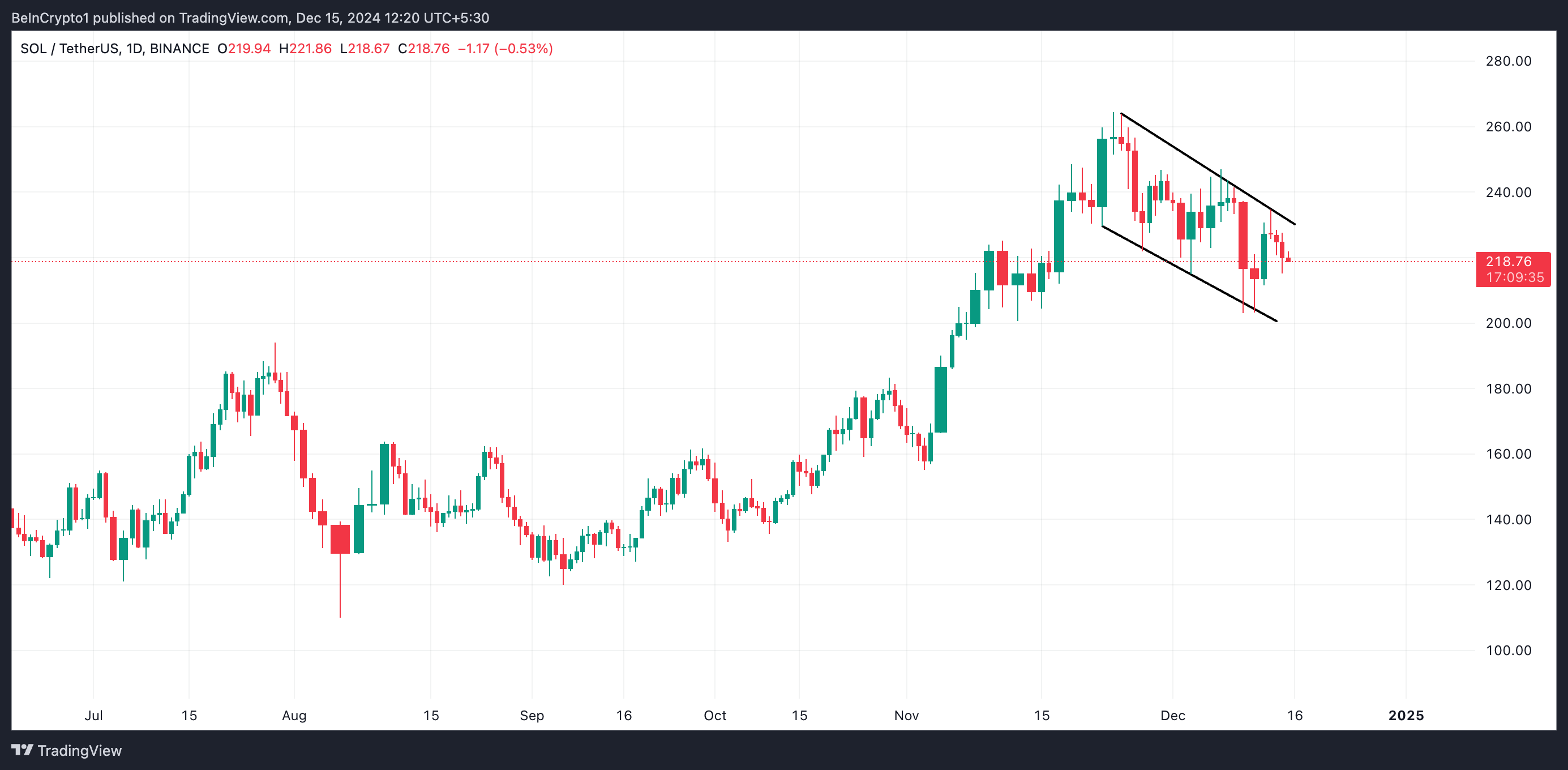Click the -1.17 (-0.53%) change value
The height and width of the screenshot is (770, 1568).
[x=504, y=49]
